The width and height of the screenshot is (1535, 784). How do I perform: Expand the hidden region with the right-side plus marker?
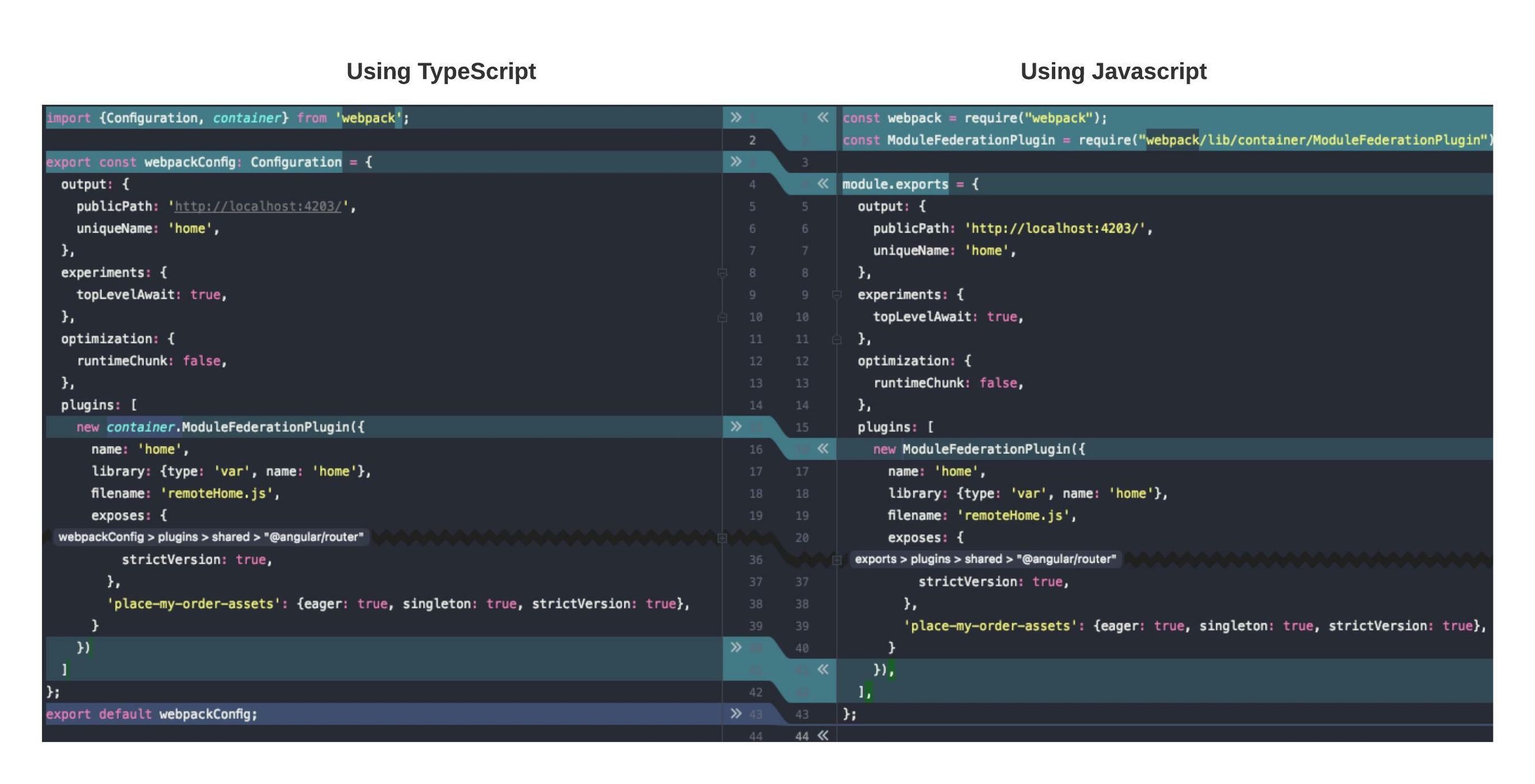click(x=837, y=561)
